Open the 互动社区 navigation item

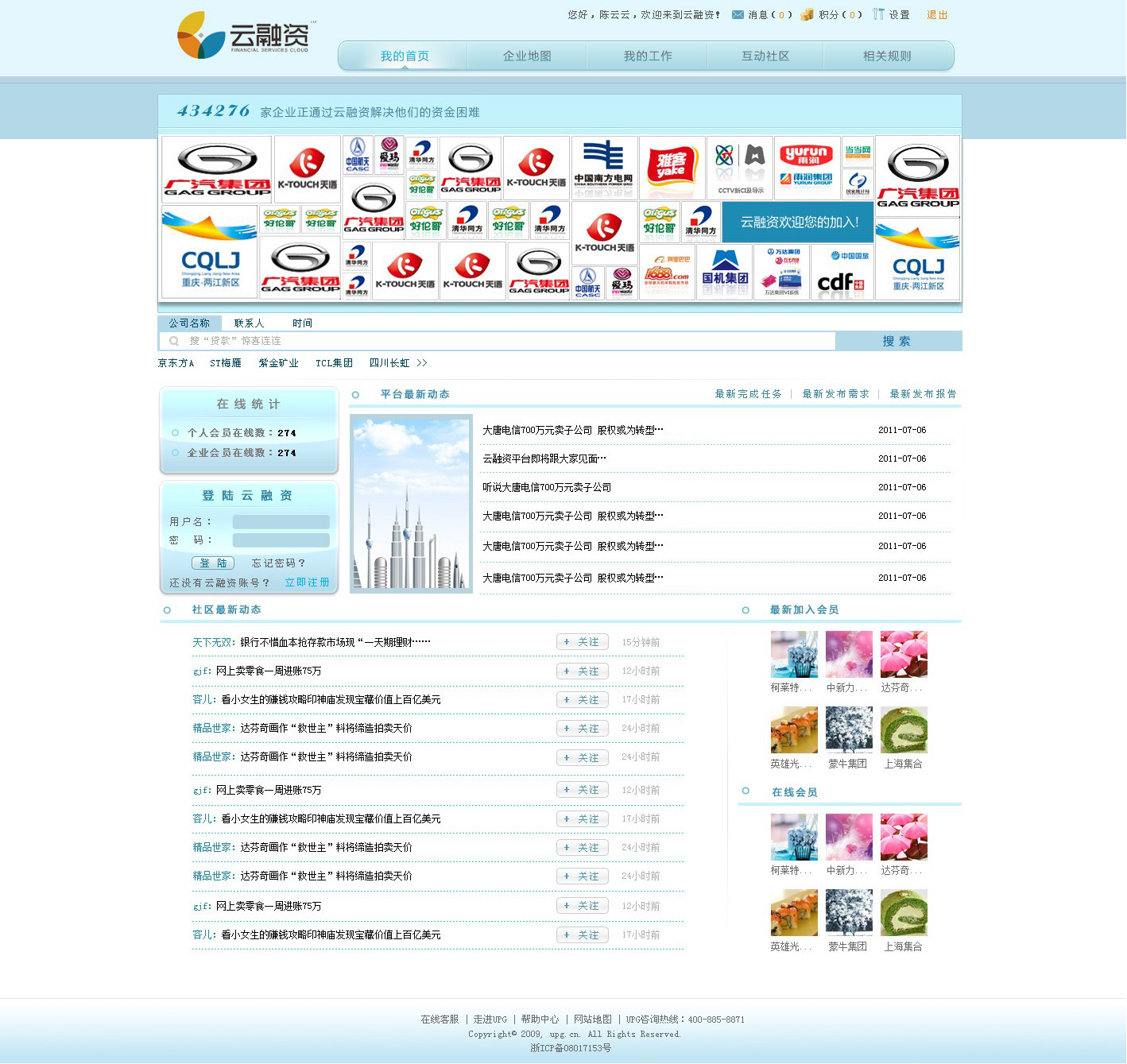[765, 56]
